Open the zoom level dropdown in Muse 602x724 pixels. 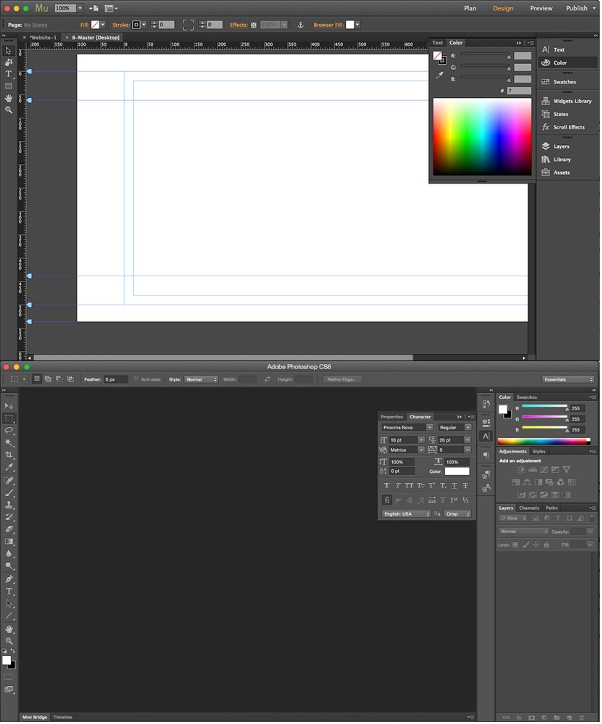tap(80, 8)
